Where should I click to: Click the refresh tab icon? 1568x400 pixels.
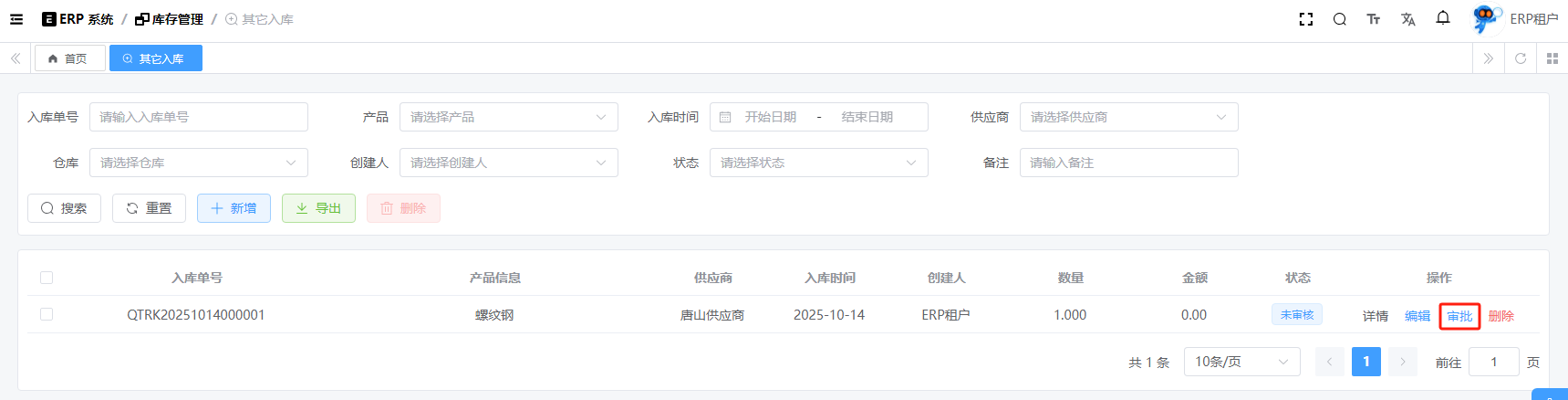[1520, 58]
